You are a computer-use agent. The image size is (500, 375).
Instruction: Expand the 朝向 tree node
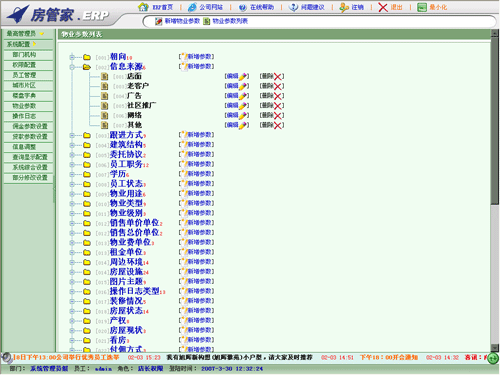point(72,57)
